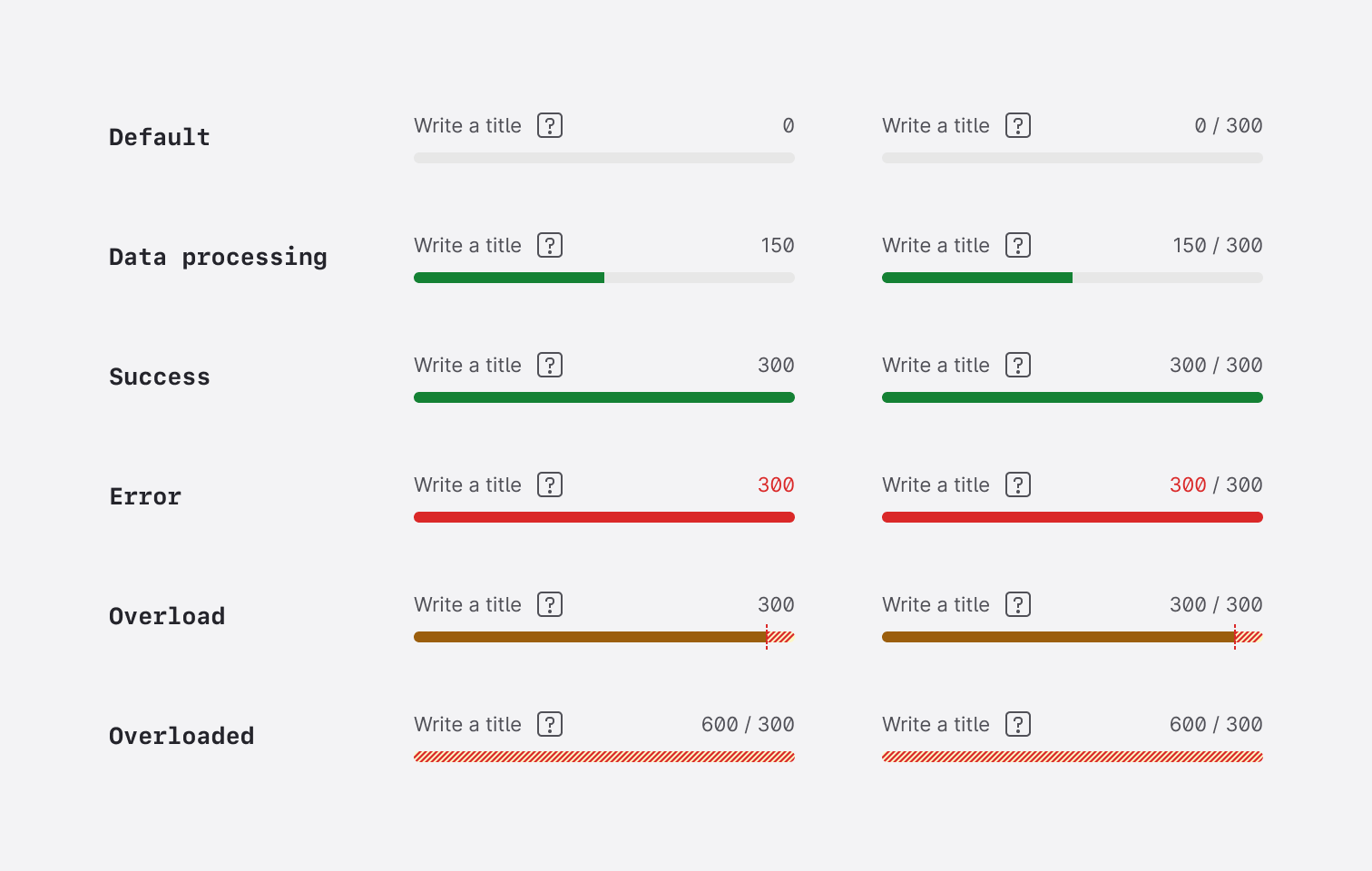Screen dimensions: 1372x871
Task: Click the striped Overloaded bar on the right
Action: (x=1072, y=757)
